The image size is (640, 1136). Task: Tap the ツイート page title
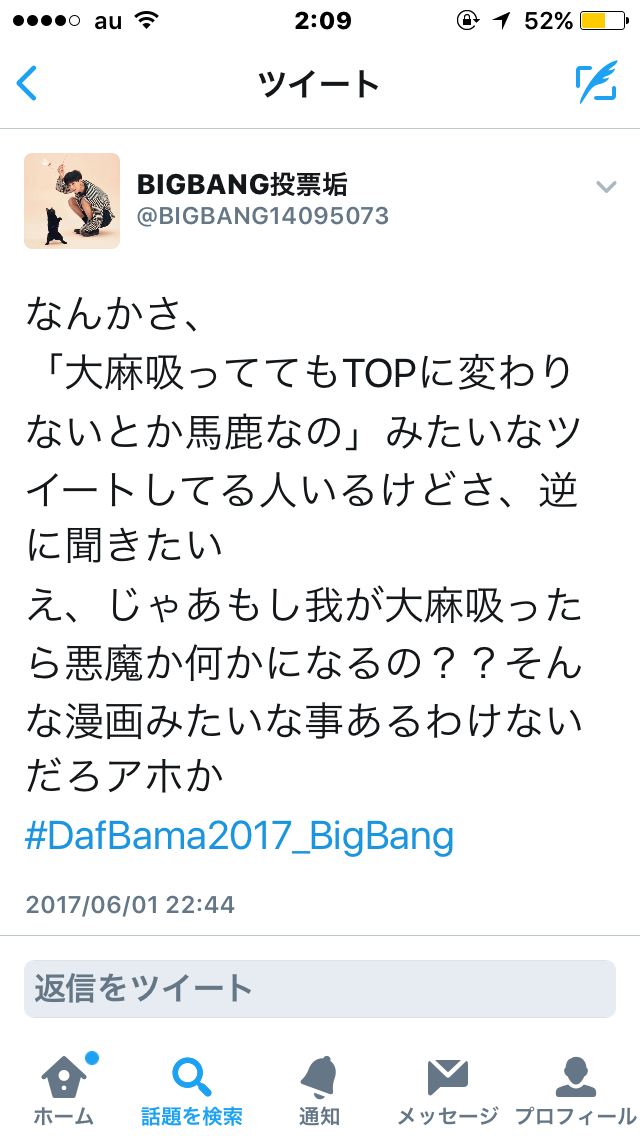pos(319,84)
